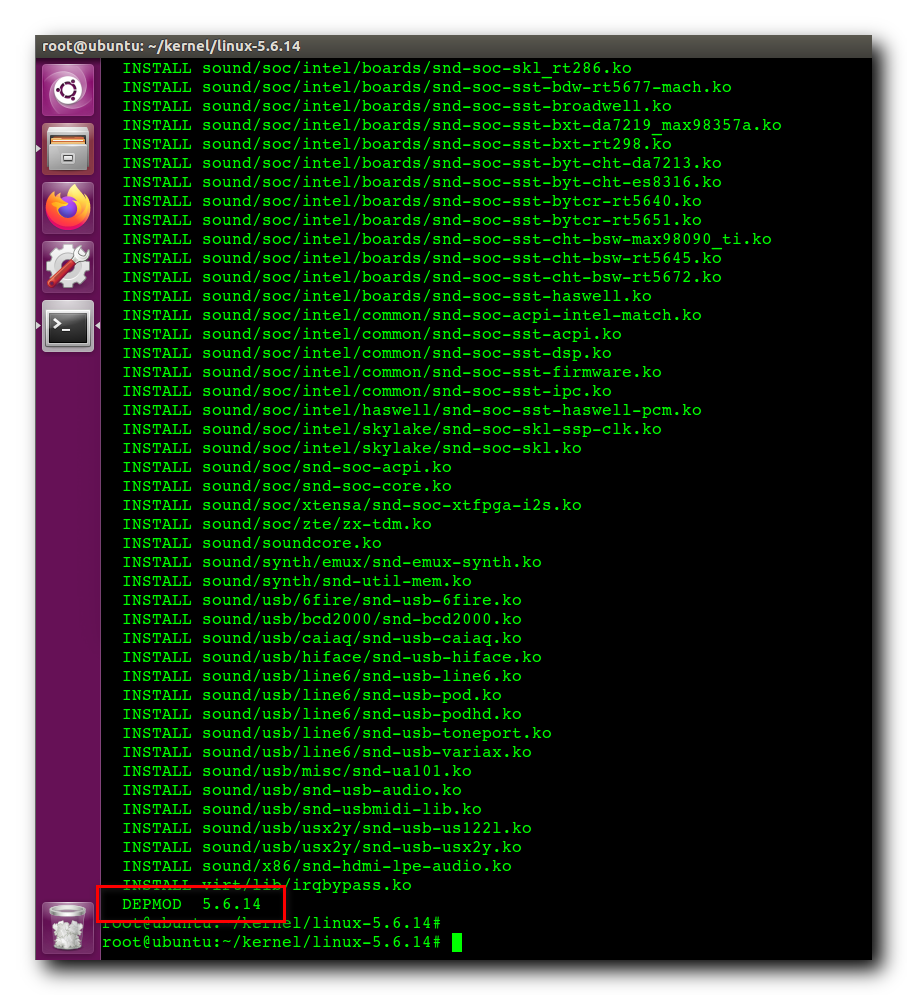
Task: Click the line snd-util-mem.ko
Action: pos(297,582)
